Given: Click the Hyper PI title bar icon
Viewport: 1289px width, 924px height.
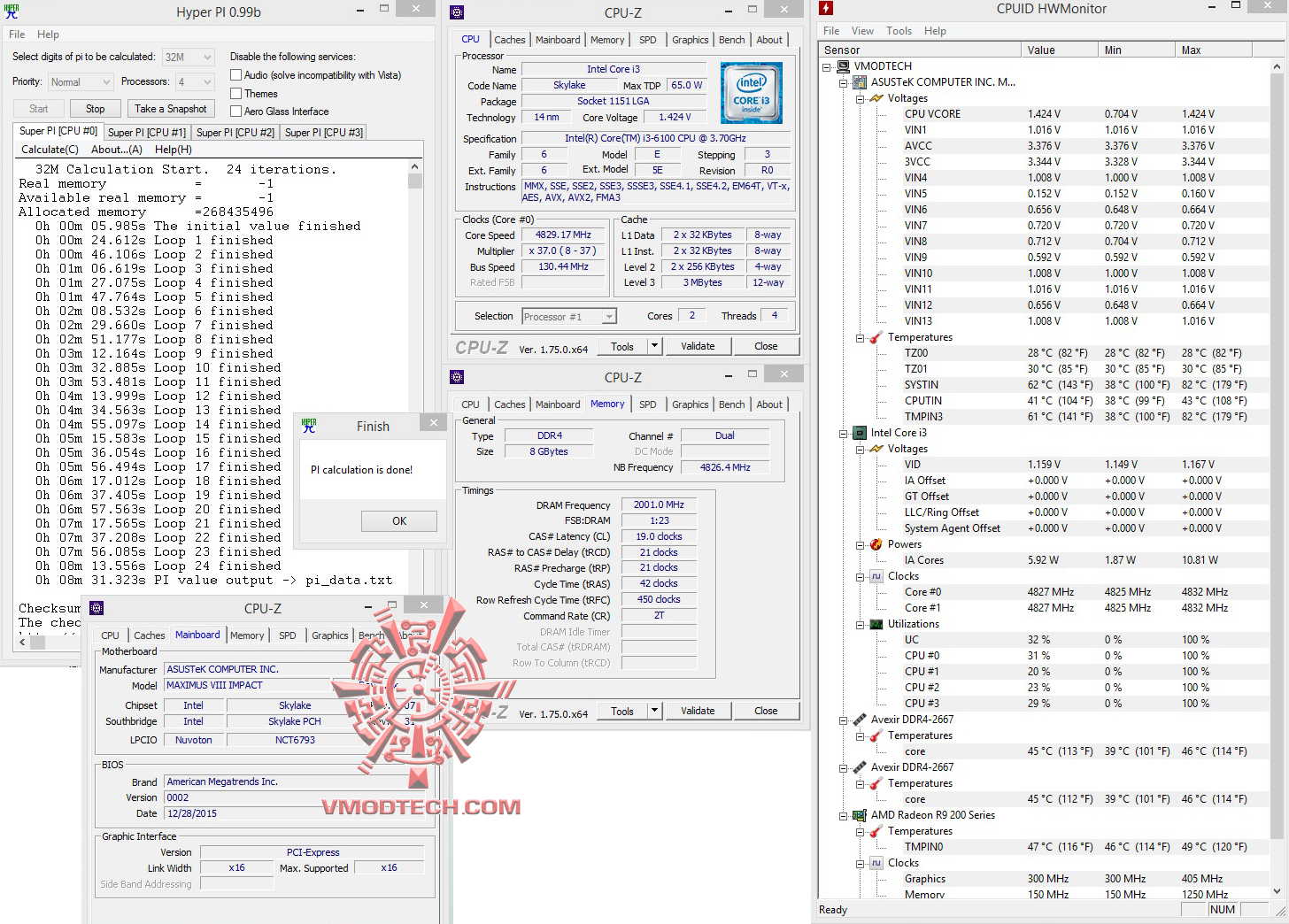Looking at the screenshot, I should coord(12,12).
